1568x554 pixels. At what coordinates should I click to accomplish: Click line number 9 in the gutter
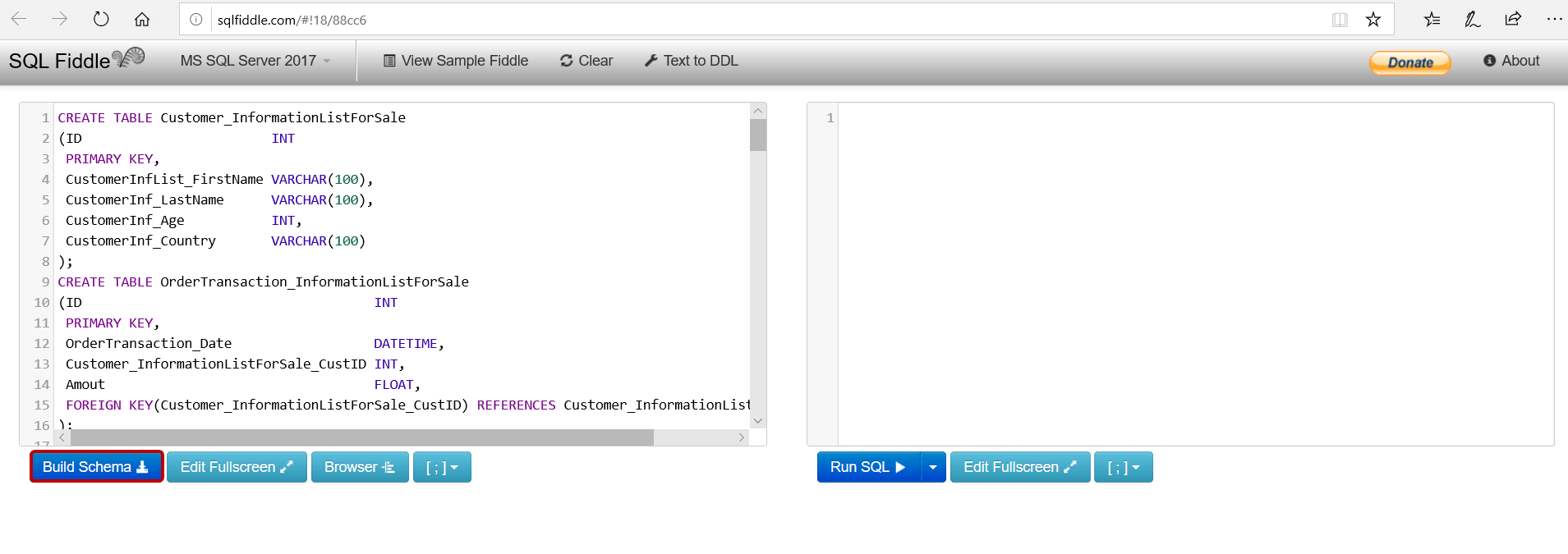coord(45,282)
